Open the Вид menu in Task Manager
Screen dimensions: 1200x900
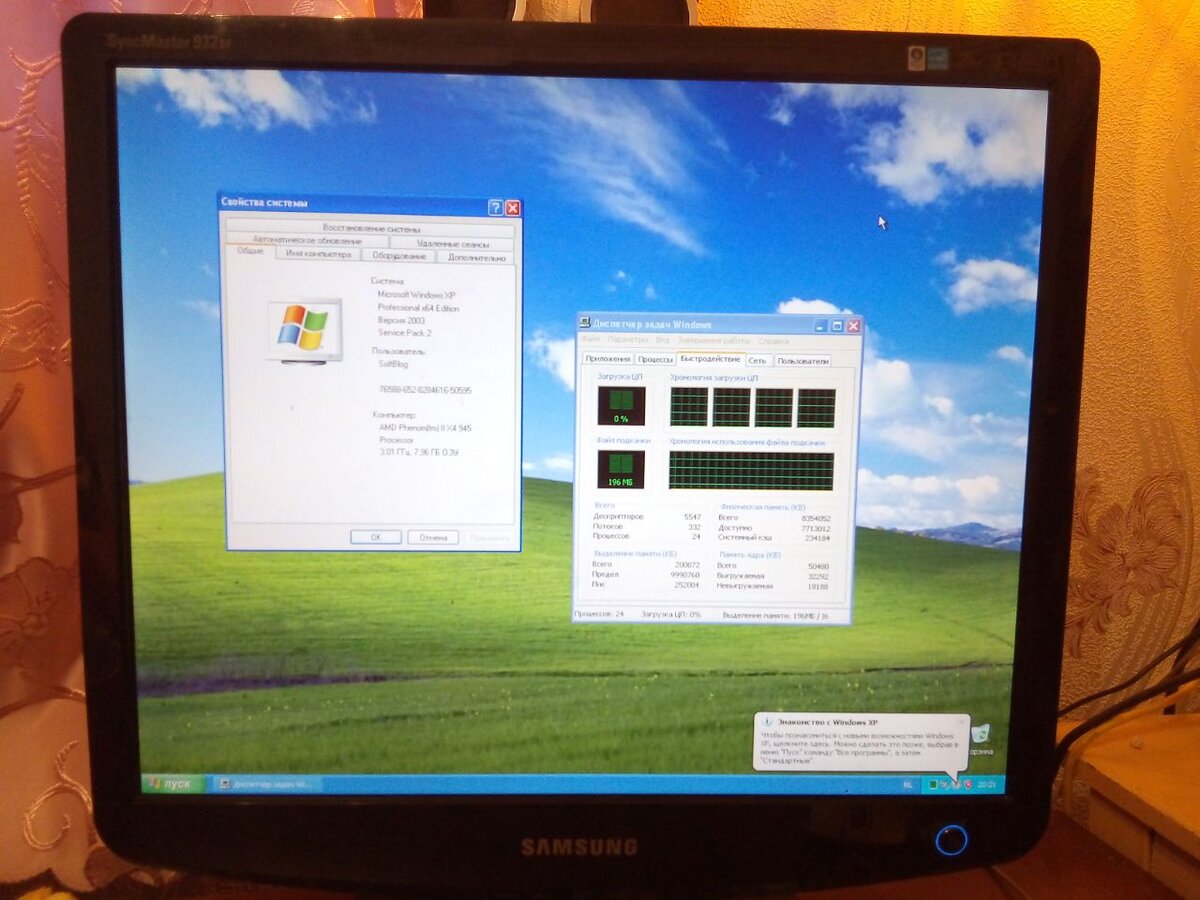click(663, 341)
